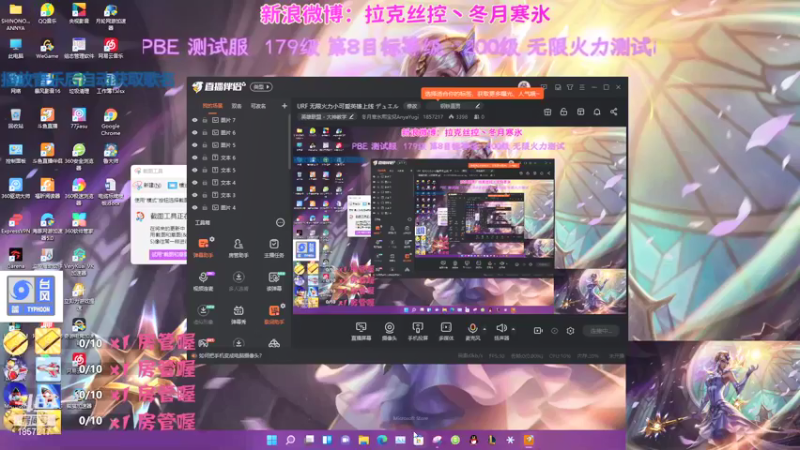The height and width of the screenshot is (450, 800).
Task: Switch to the third scene tab
Action: pos(258,106)
